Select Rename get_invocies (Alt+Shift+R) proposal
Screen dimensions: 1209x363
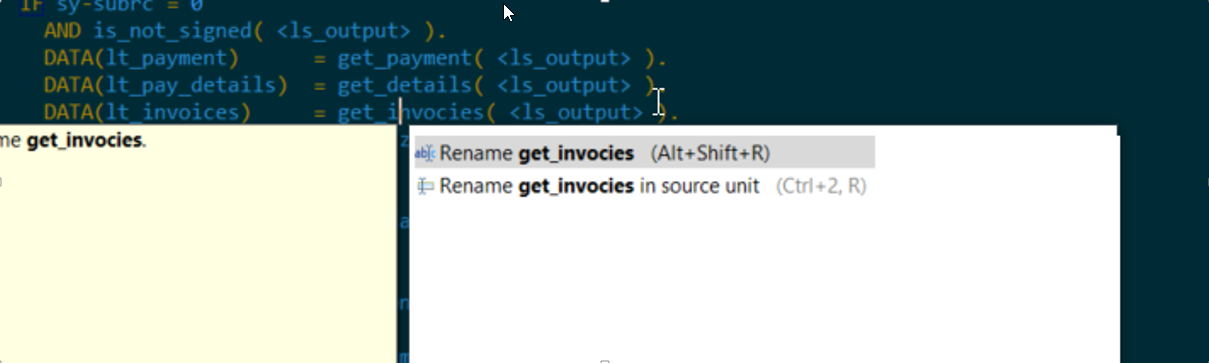644,153
